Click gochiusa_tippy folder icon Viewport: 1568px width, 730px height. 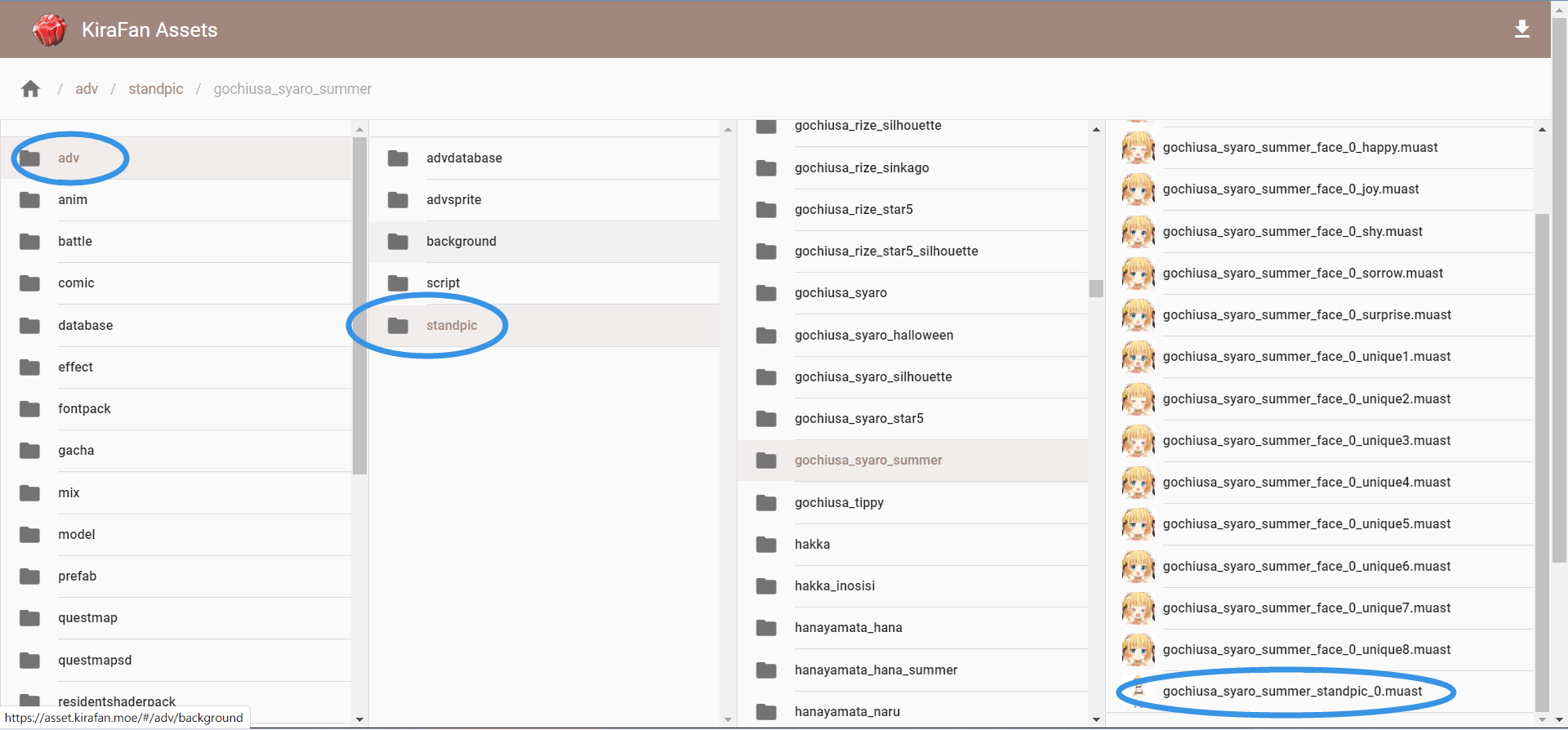coord(767,503)
